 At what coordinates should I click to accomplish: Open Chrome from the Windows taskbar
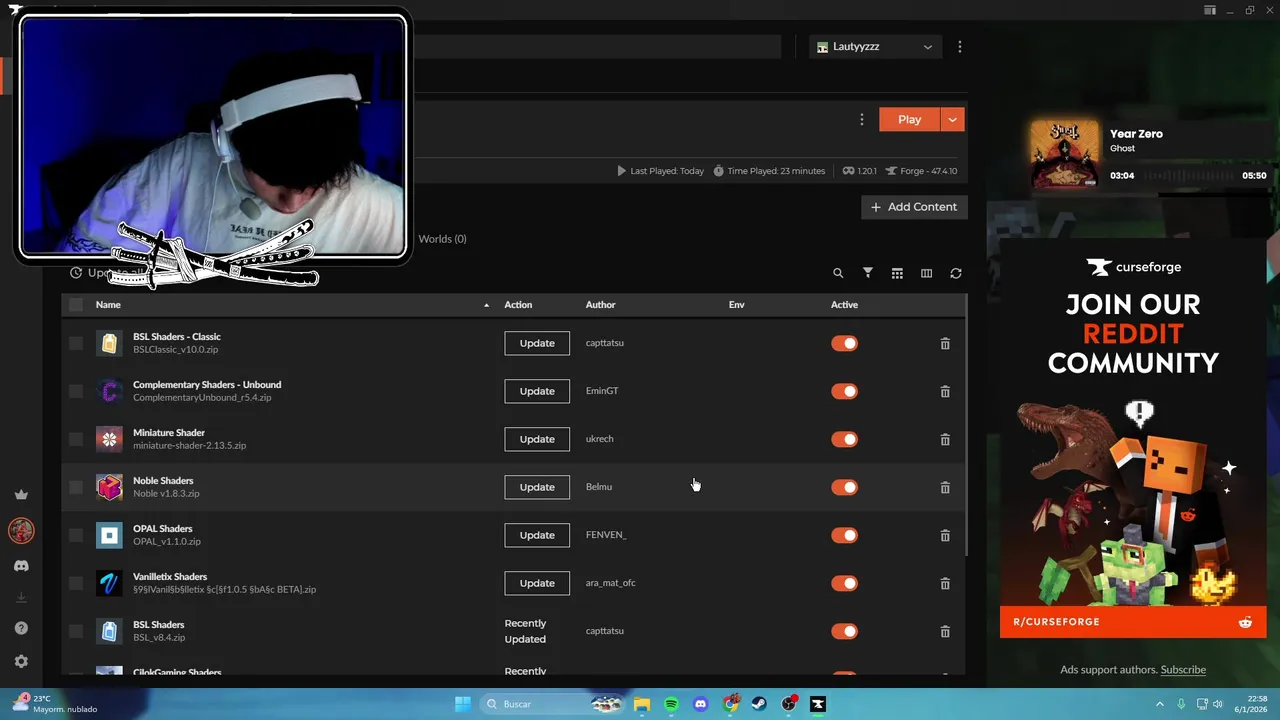(730, 704)
